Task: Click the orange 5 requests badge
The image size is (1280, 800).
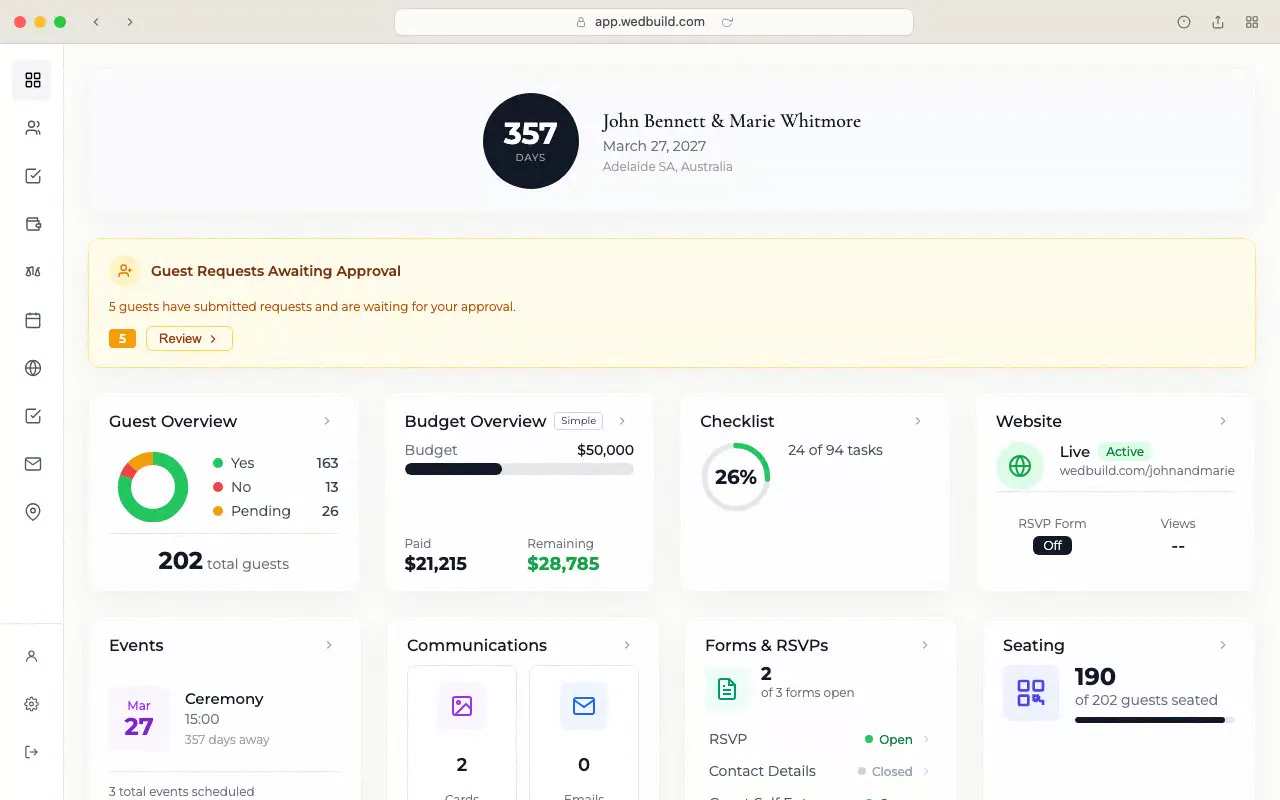Action: 122,339
